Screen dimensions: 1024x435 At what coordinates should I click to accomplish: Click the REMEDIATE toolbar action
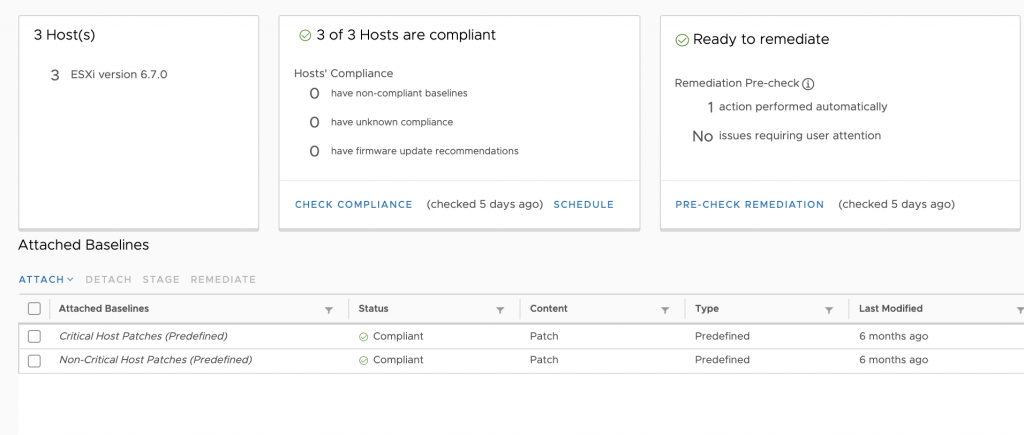[x=223, y=280]
